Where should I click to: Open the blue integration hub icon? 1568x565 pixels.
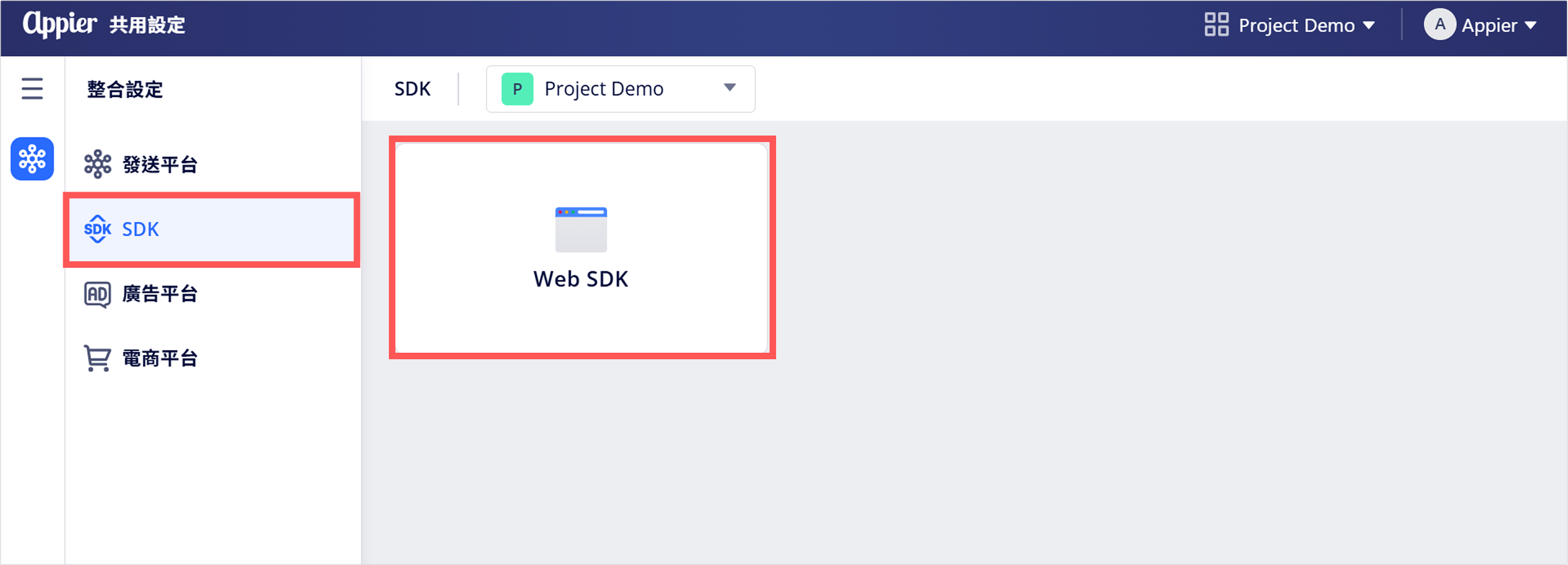[32, 159]
